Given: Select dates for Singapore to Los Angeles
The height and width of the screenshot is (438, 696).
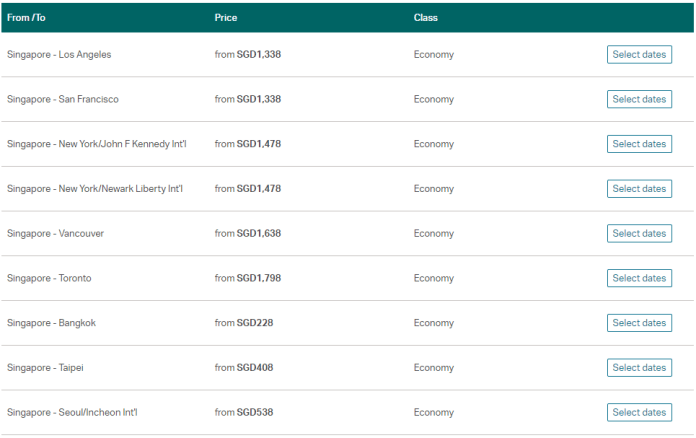Looking at the screenshot, I should coord(638,54).
